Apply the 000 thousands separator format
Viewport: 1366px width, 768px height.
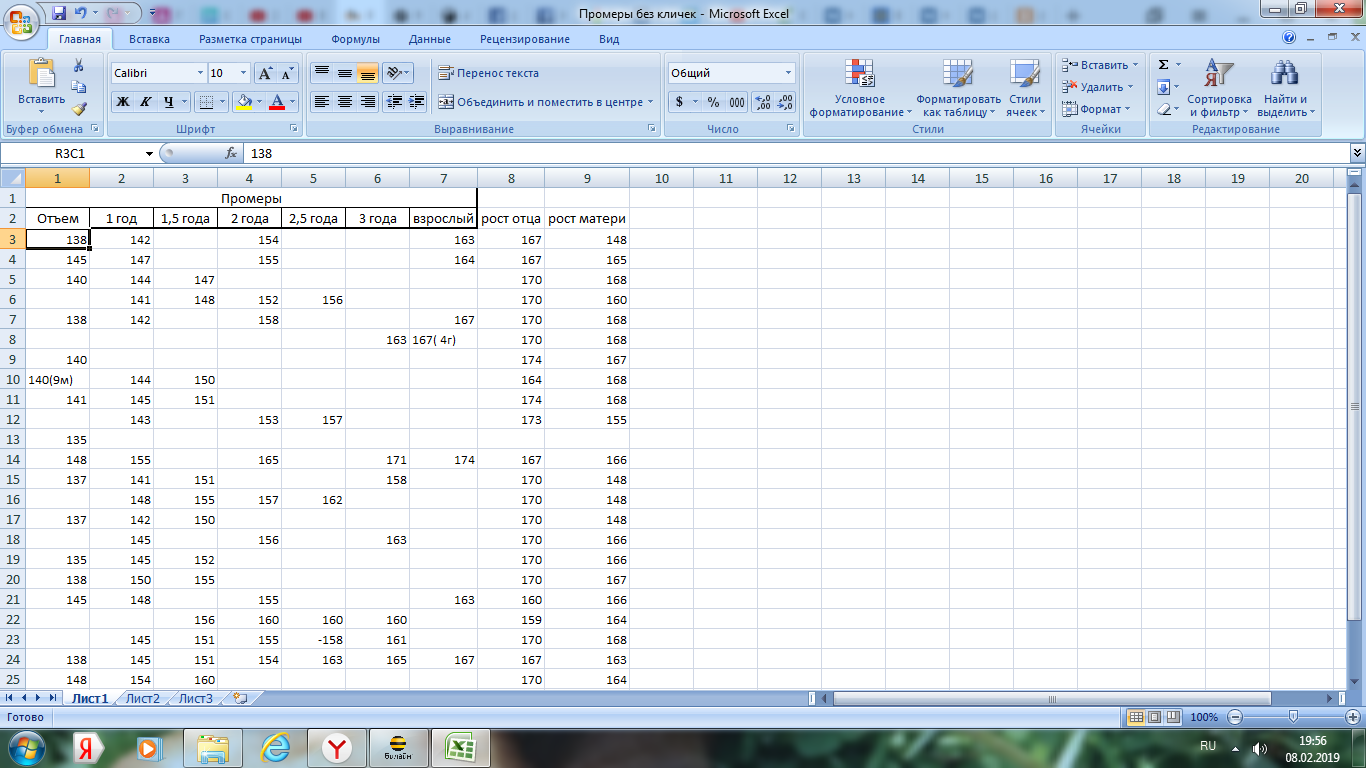(x=736, y=102)
